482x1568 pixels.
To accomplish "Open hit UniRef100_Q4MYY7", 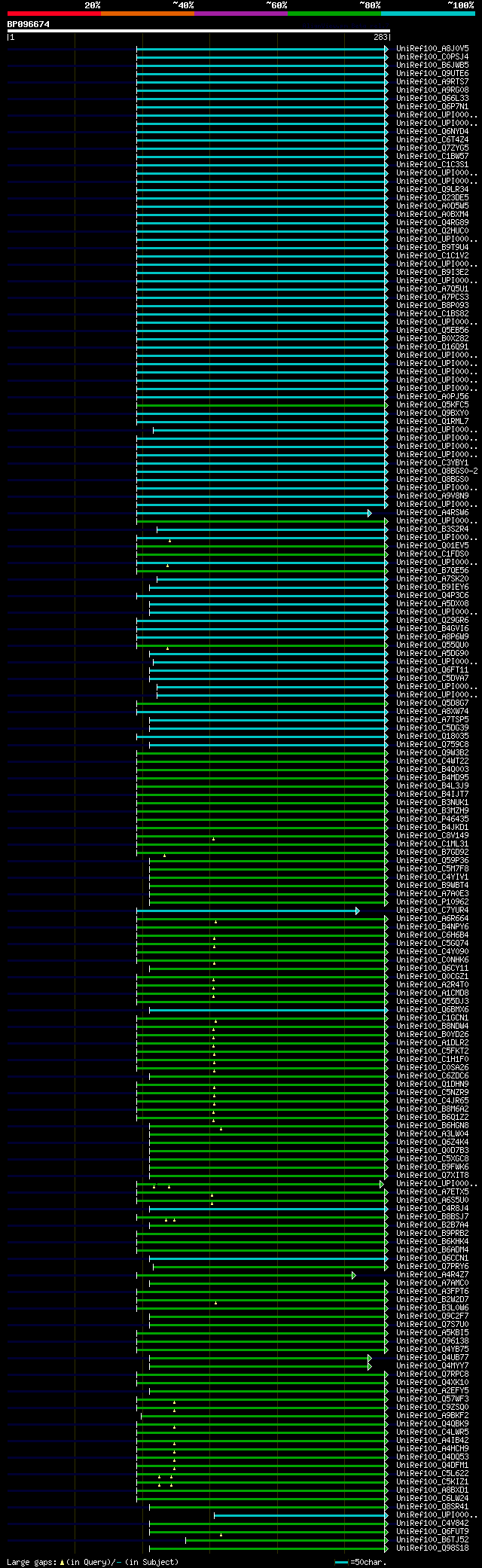I will click(x=432, y=1365).
